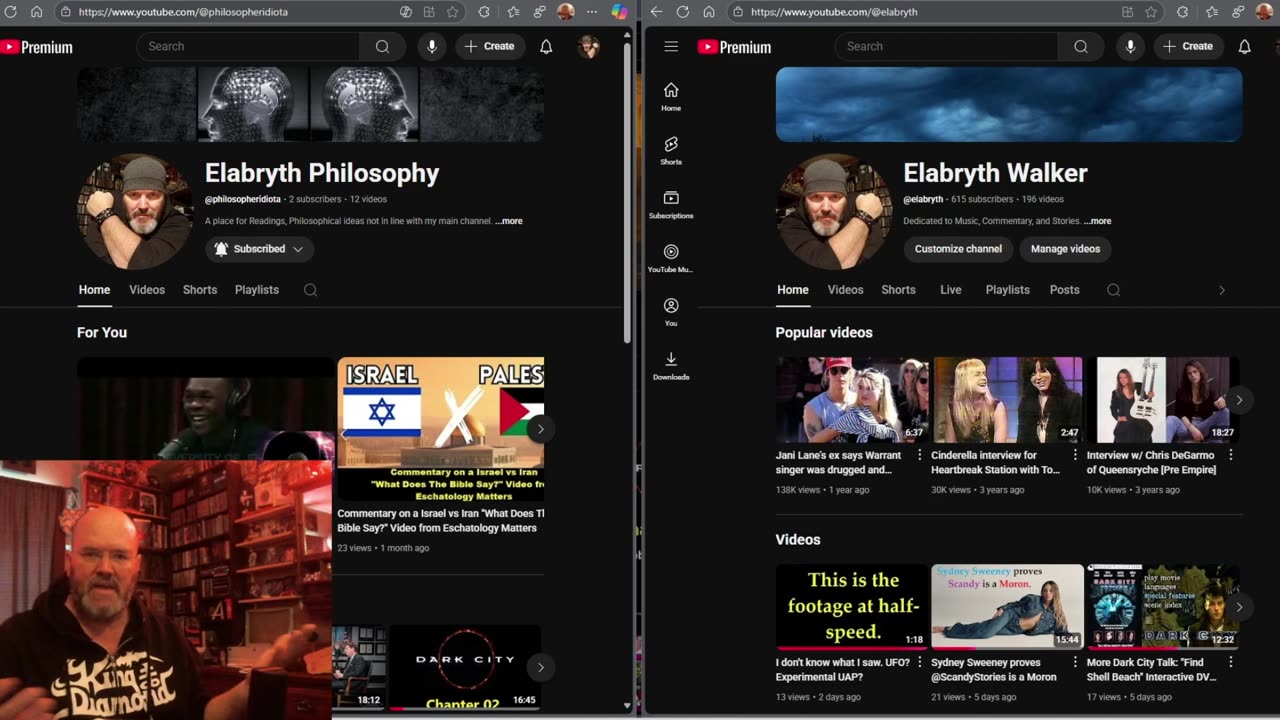Favorite the philosopheridiota page with the star icon
Image resolution: width=1280 pixels, height=720 pixels.
coord(453,12)
